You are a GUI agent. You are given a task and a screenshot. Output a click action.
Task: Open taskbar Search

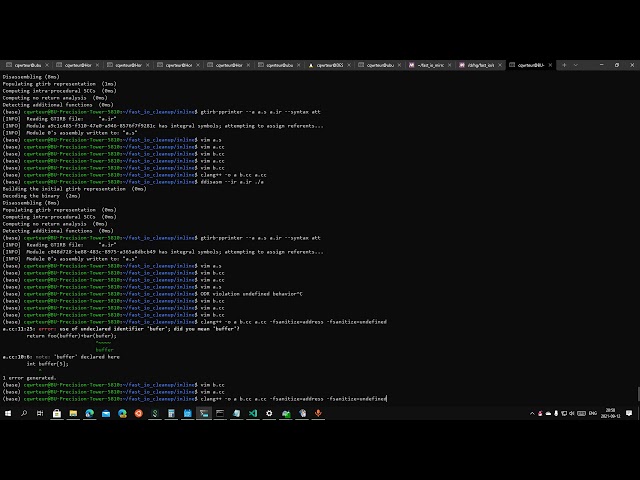[x=24, y=413]
